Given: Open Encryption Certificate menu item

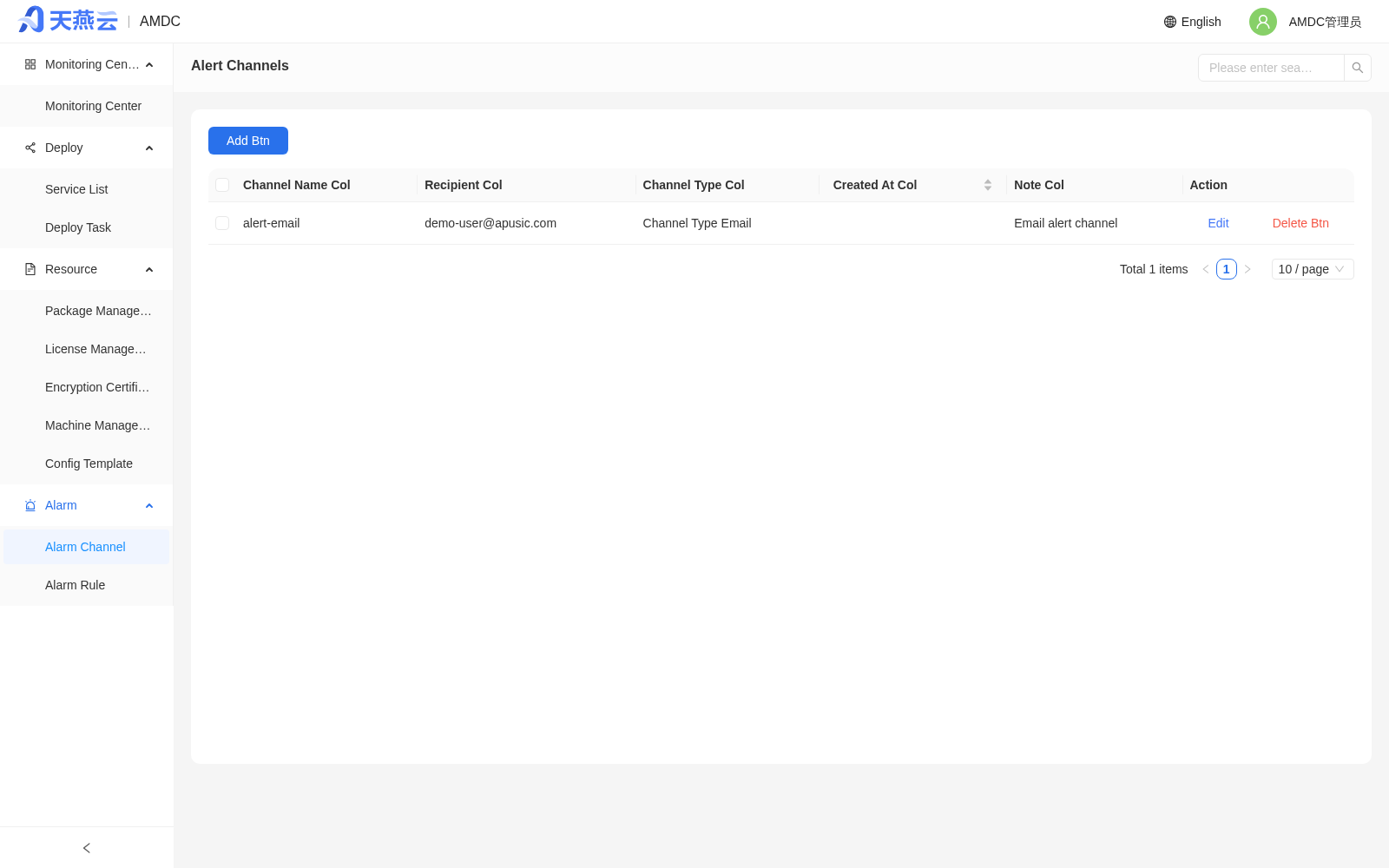Looking at the screenshot, I should coord(87,387).
